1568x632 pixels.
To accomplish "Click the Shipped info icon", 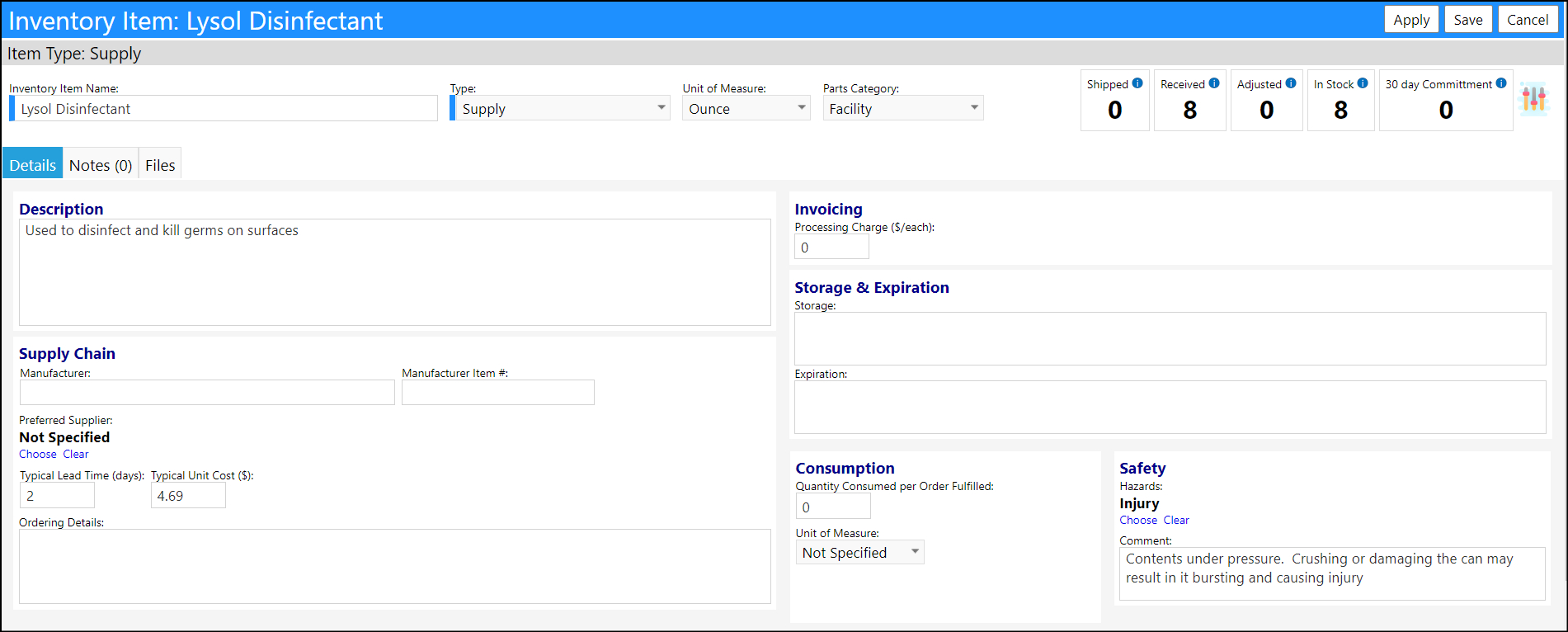I will tap(1137, 83).
